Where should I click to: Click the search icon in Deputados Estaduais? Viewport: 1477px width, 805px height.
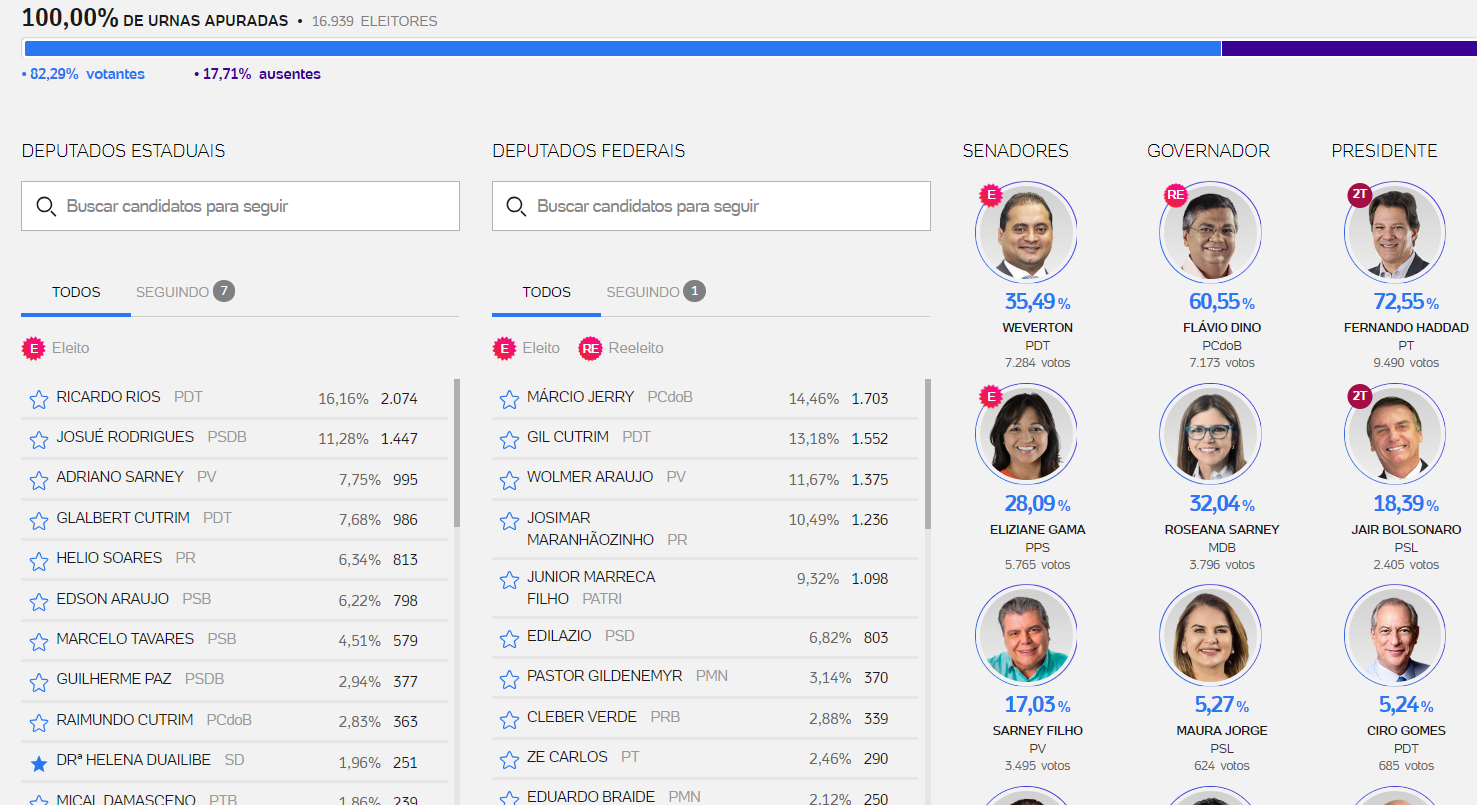click(46, 206)
